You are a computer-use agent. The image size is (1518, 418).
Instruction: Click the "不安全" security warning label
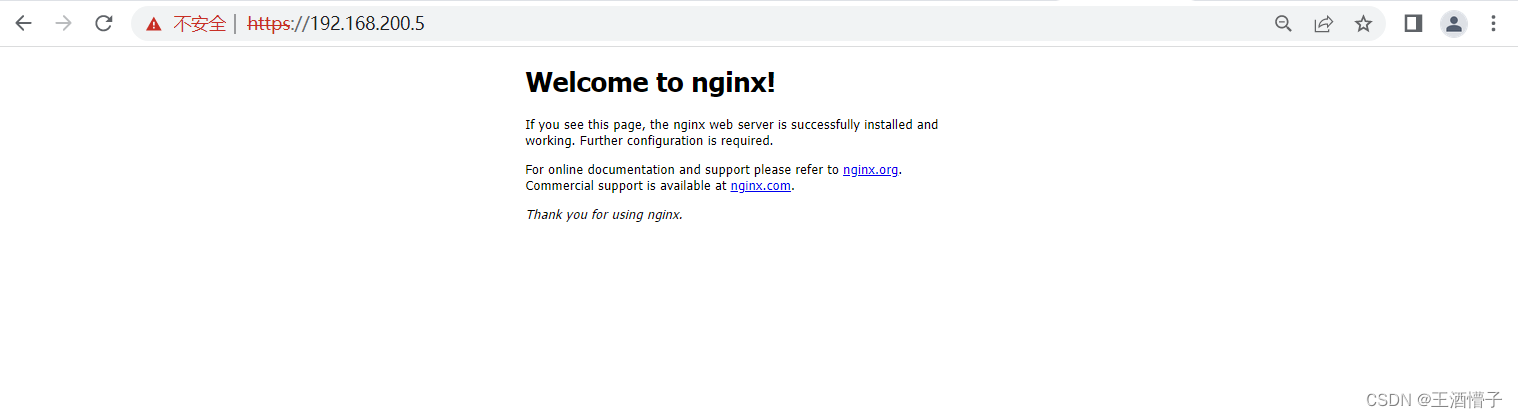[x=199, y=24]
